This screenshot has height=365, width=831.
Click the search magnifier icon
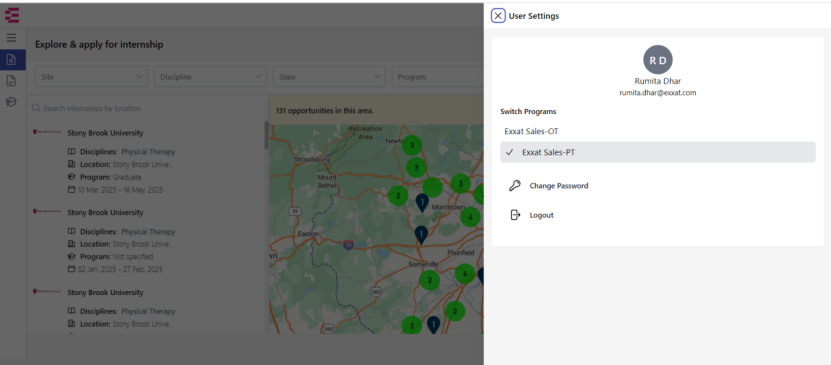[x=36, y=108]
